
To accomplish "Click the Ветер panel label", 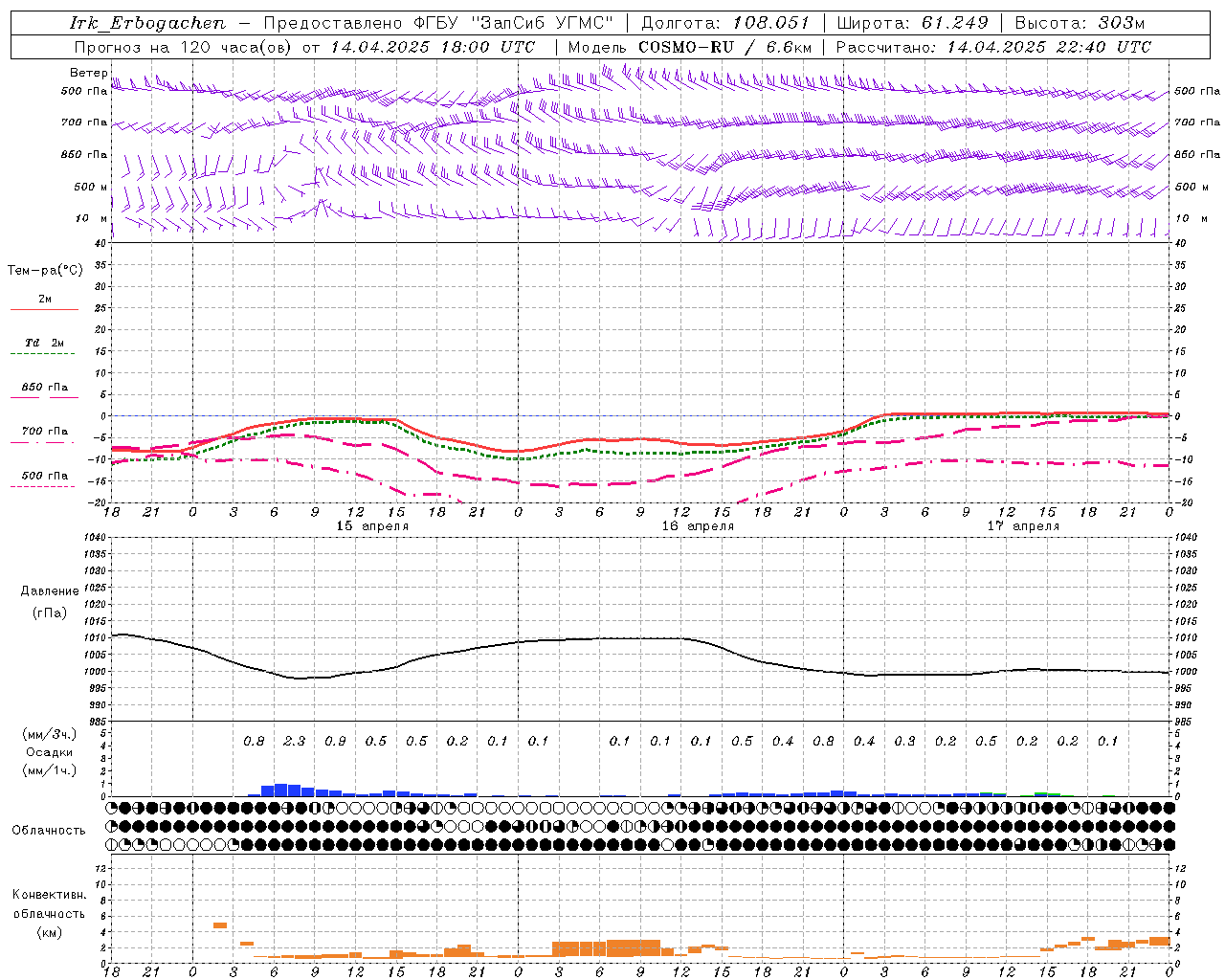I will click(x=88, y=73).
